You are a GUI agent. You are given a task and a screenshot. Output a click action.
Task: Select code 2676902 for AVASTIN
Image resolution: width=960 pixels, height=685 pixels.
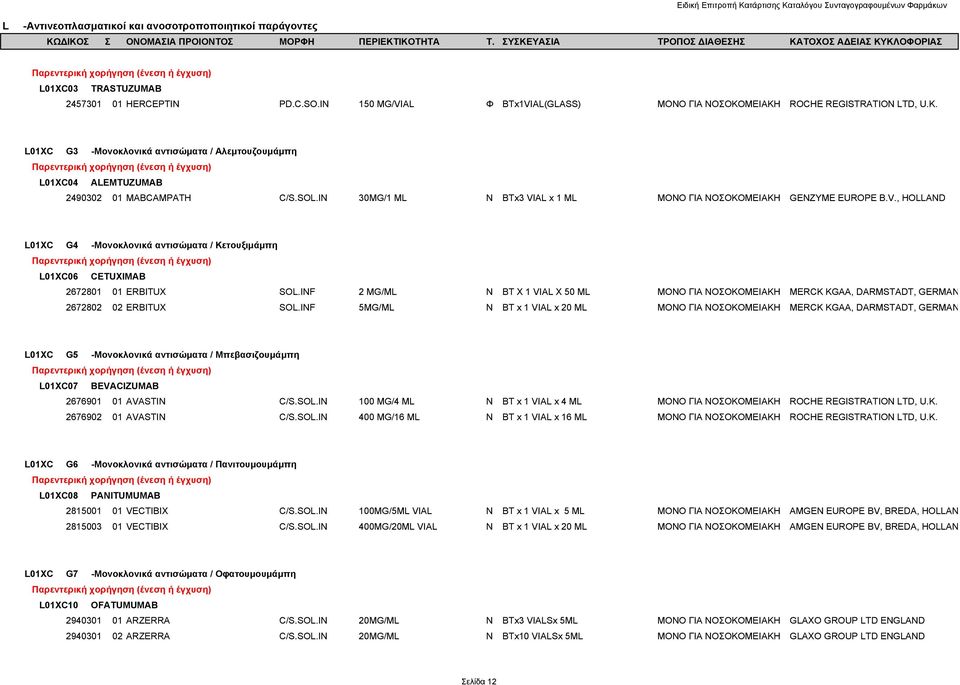click(x=83, y=417)
